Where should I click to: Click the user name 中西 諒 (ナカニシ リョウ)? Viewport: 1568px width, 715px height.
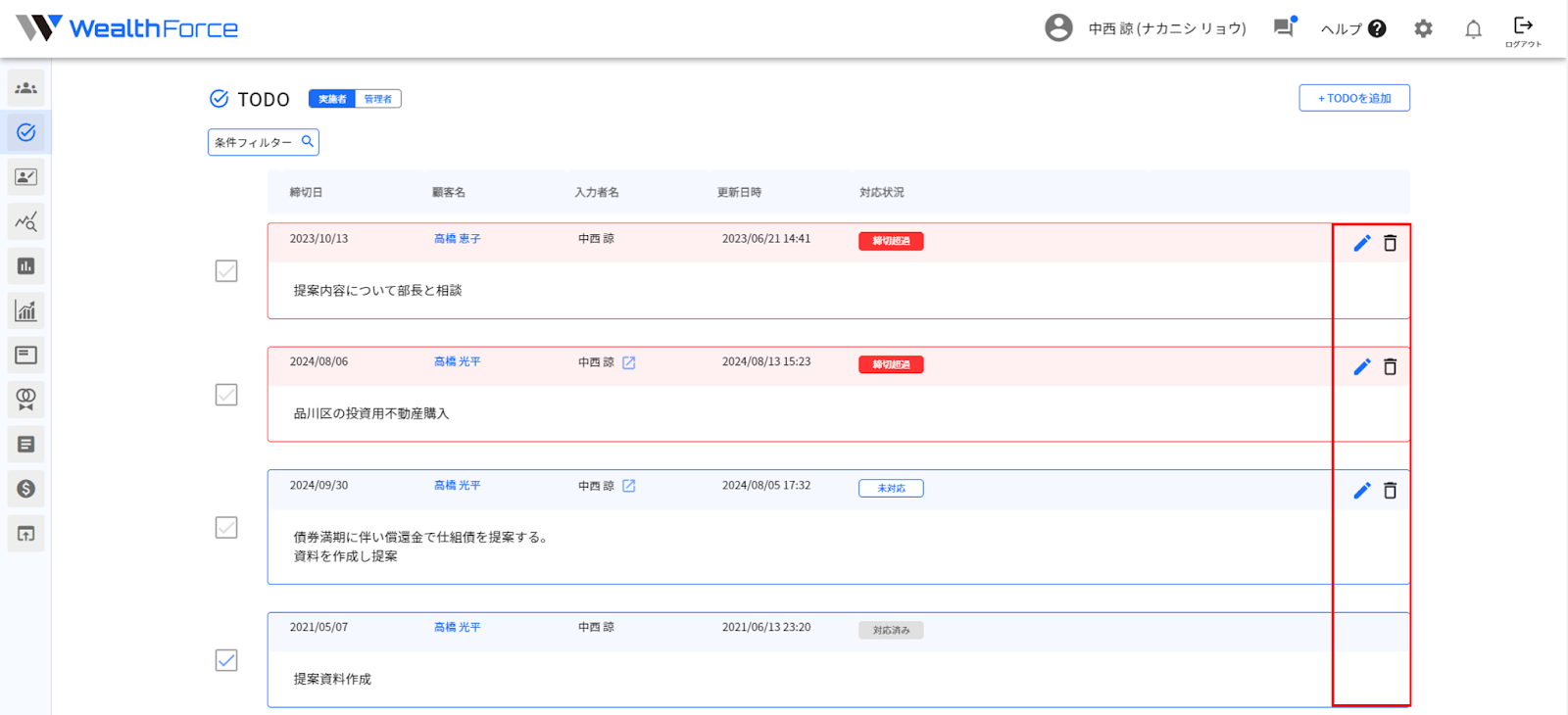(1167, 28)
